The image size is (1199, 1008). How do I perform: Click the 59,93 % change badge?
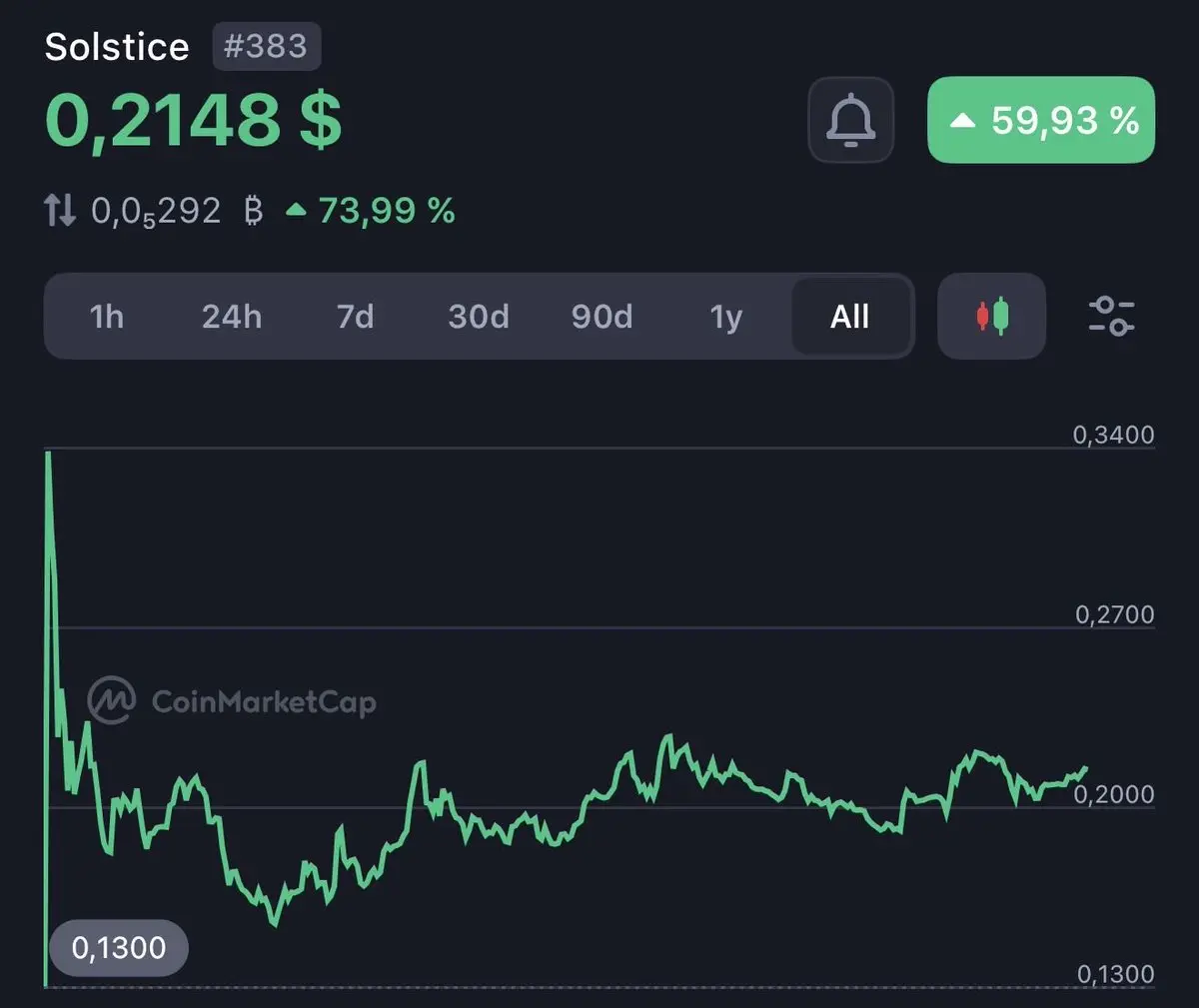(1041, 120)
